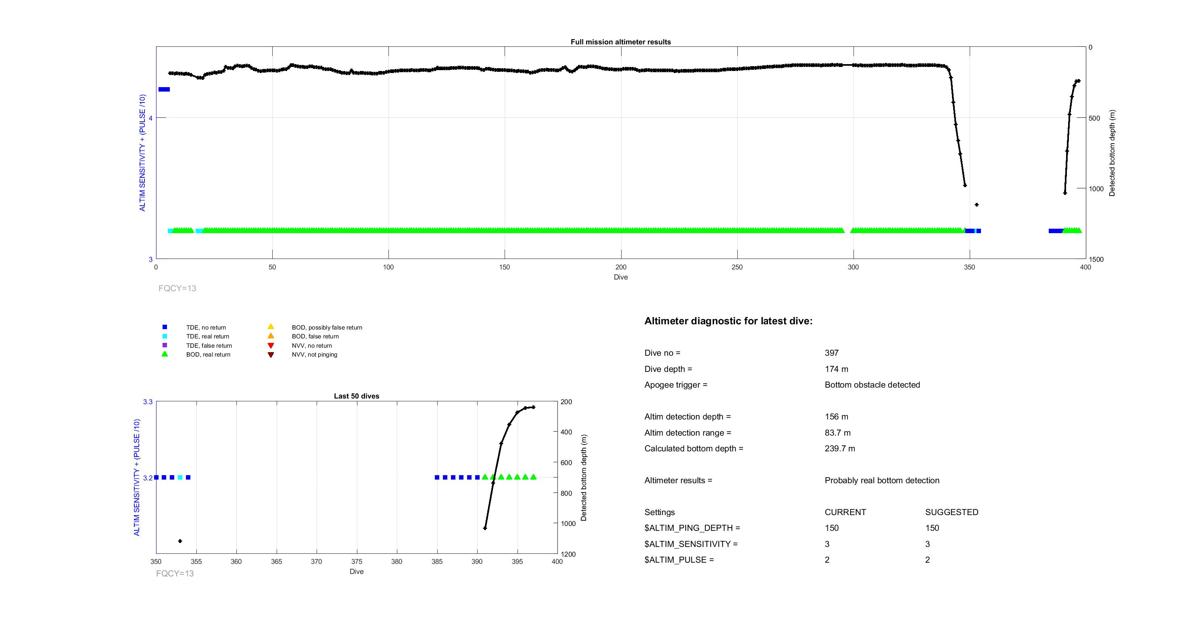This screenshot has width=1200, height=622.
Task: Click the 'Bottom obstacle detected' value
Action: (872, 385)
